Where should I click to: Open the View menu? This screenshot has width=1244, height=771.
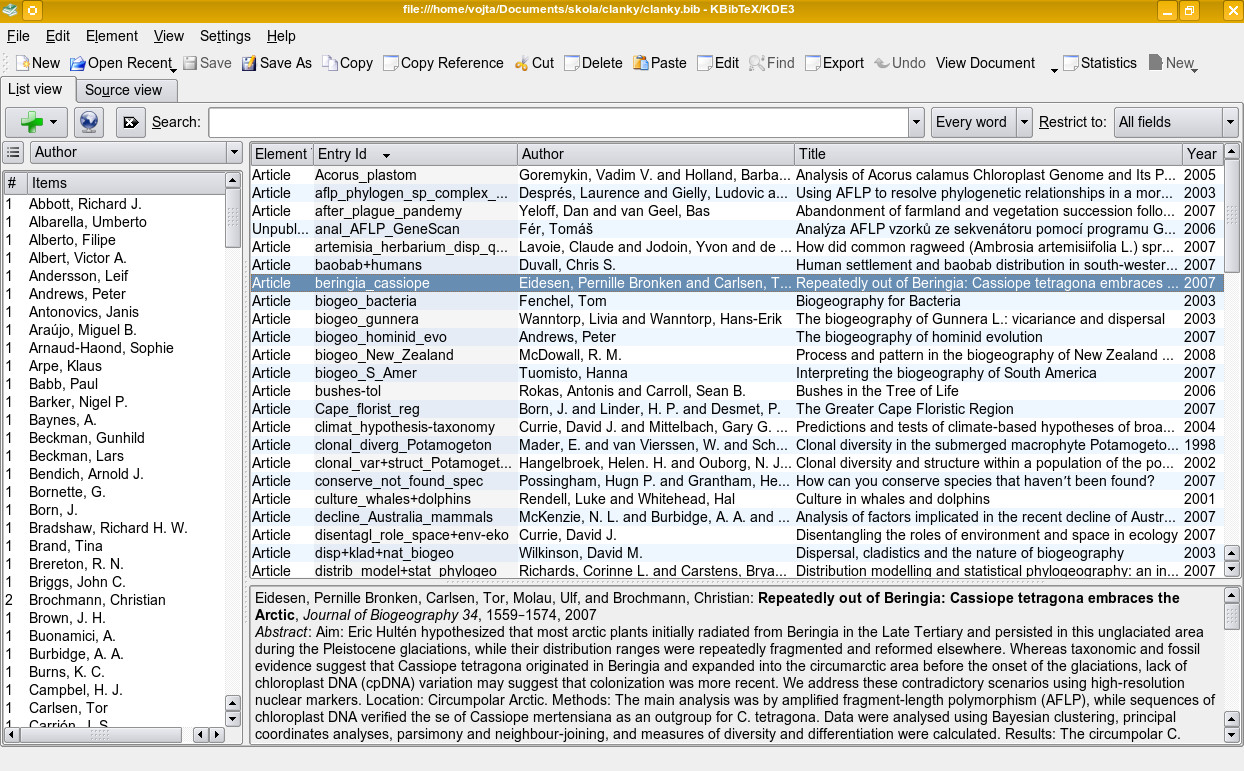point(169,36)
